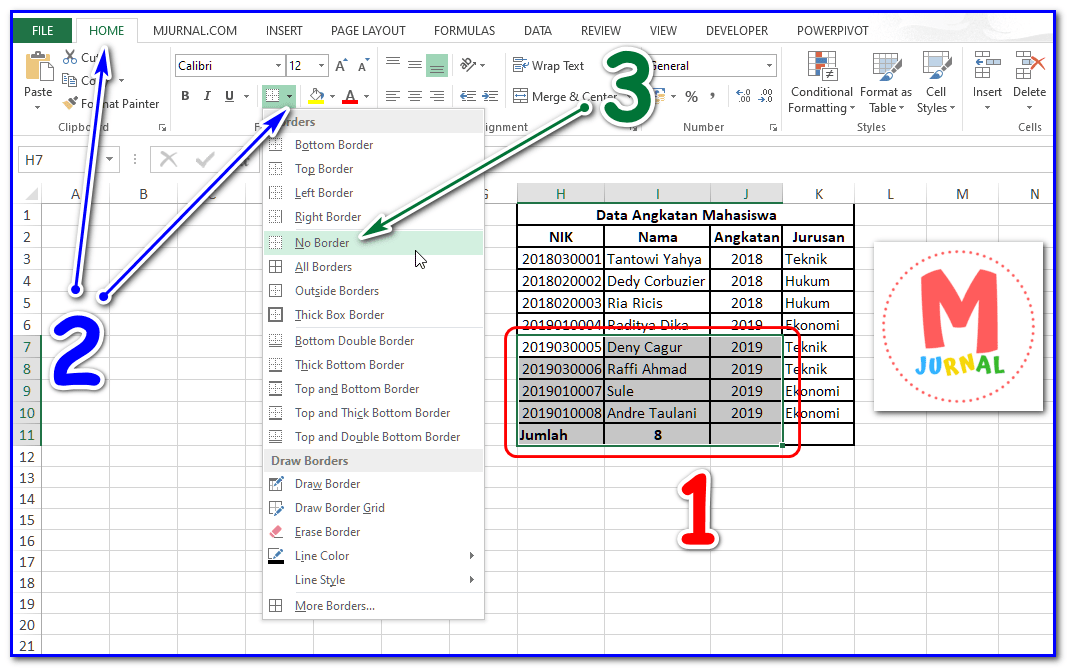
Task: Click Increase Font Size icon
Action: (x=341, y=66)
